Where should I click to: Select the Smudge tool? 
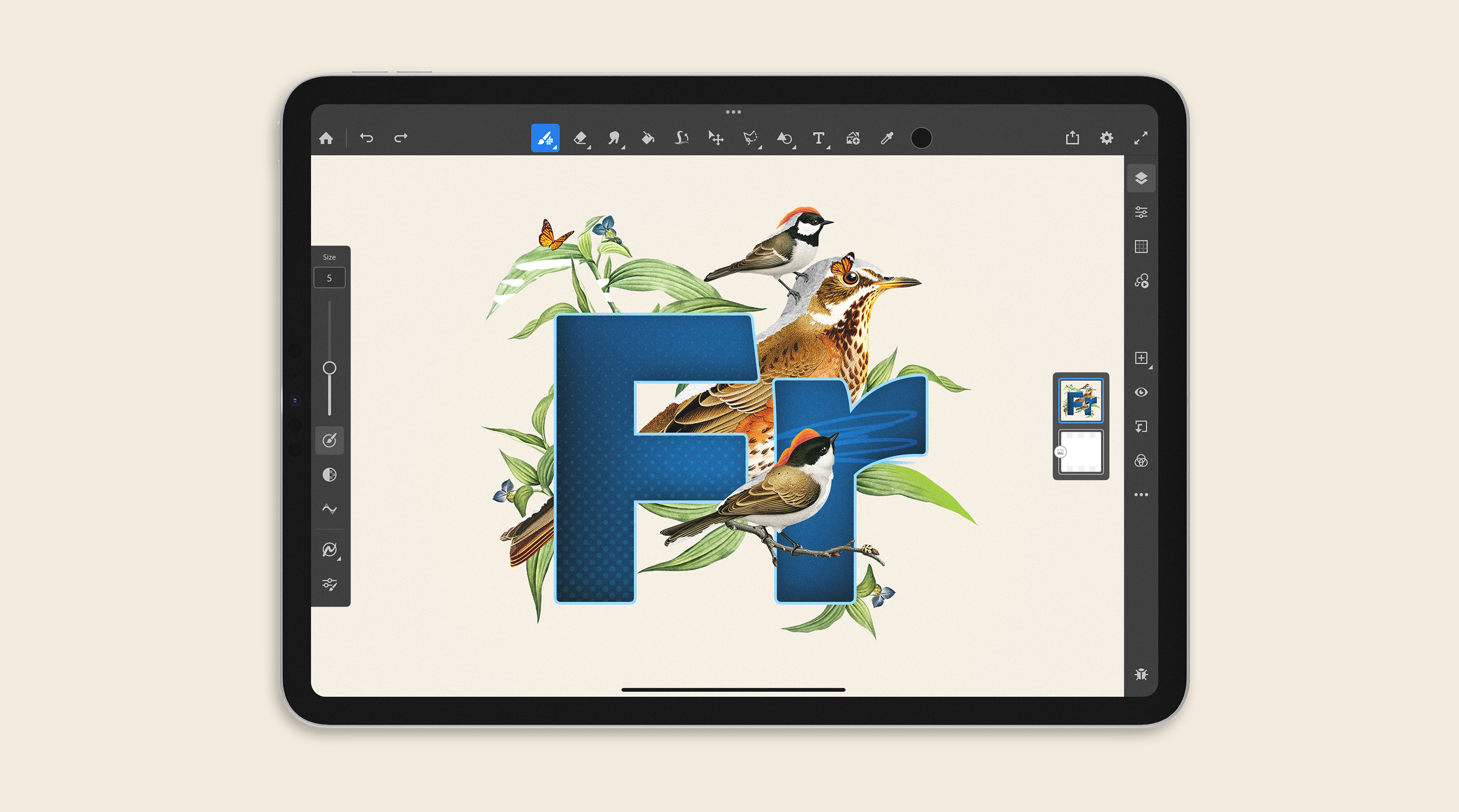[x=614, y=138]
